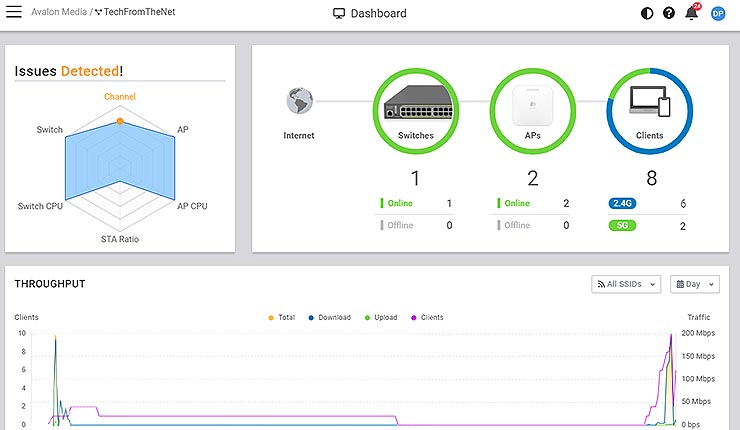Open the notifications bell
Screen dimensions: 740x430
691,14
